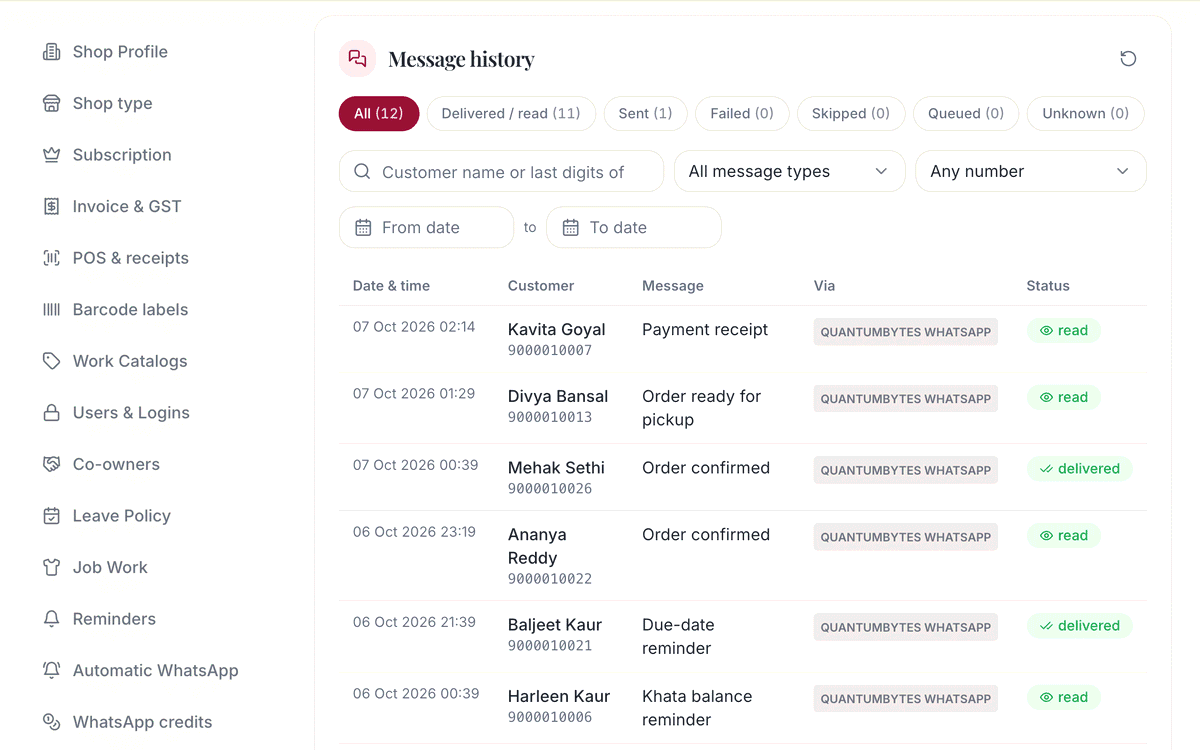Open the Leave Policy page
The width and height of the screenshot is (1200, 750).
click(x=122, y=516)
